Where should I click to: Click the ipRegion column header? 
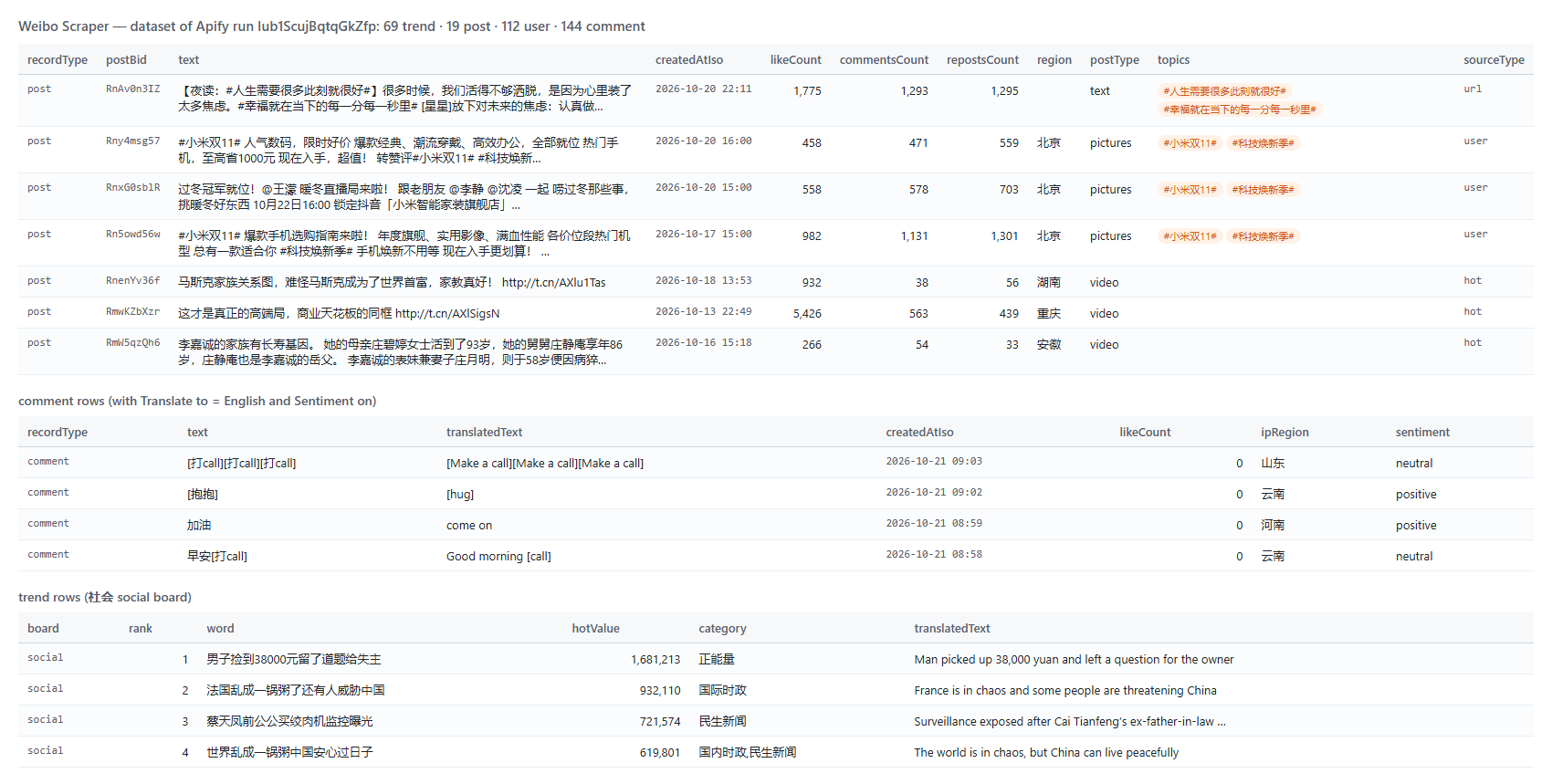pos(1285,433)
